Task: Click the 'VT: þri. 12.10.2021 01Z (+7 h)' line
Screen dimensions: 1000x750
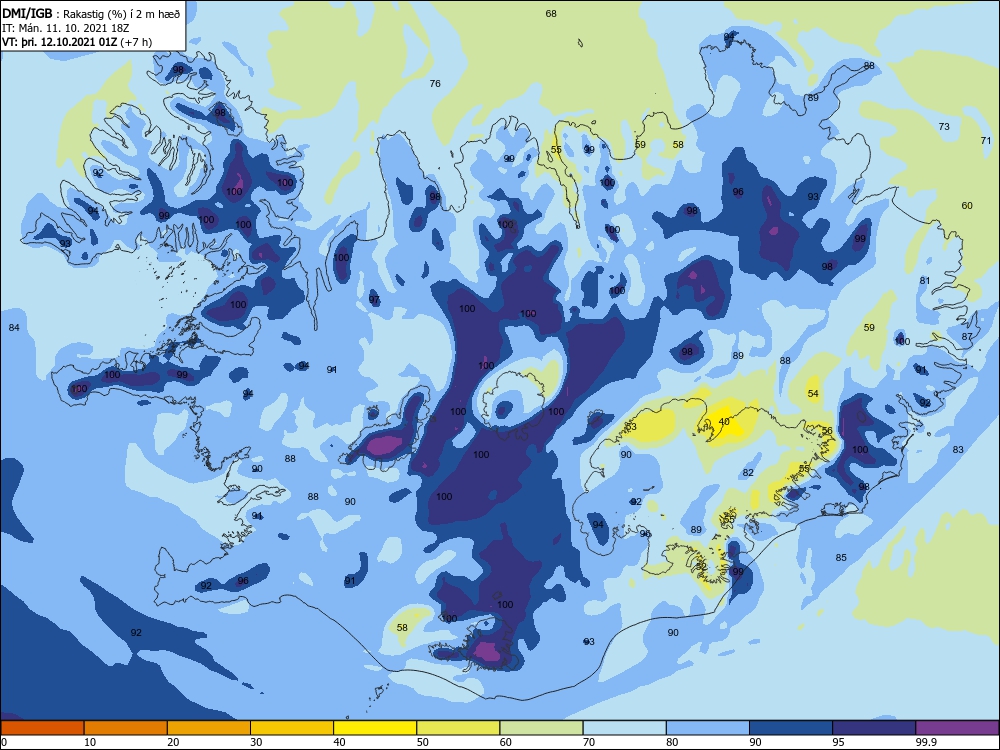Action: point(77,42)
